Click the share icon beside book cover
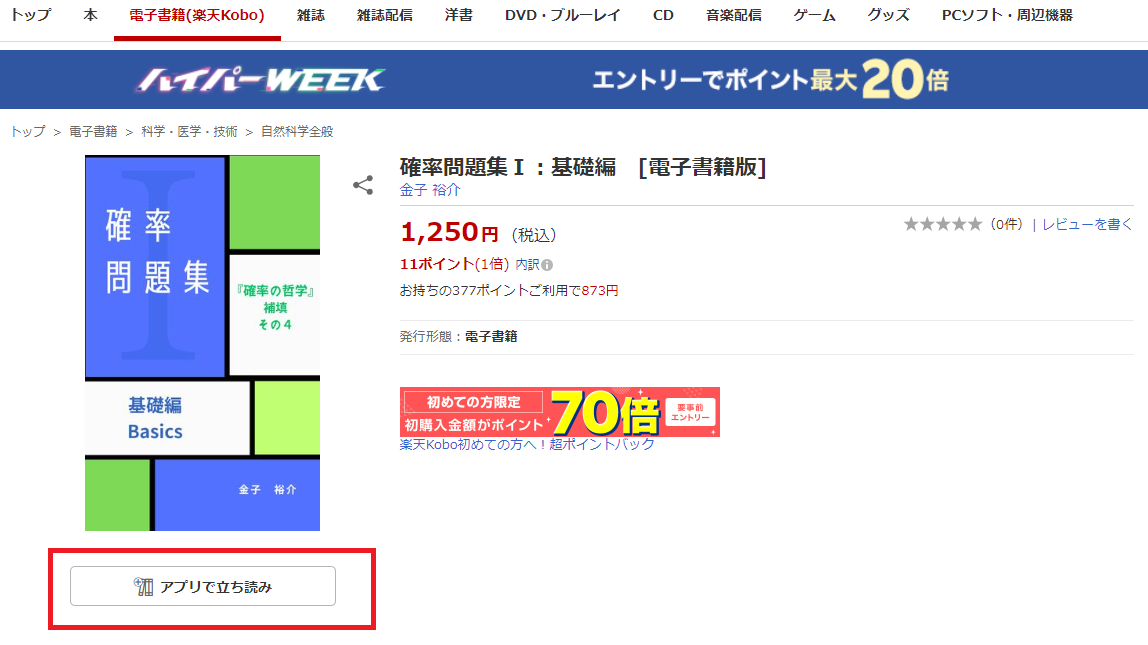This screenshot has width=1148, height=645. (x=363, y=185)
